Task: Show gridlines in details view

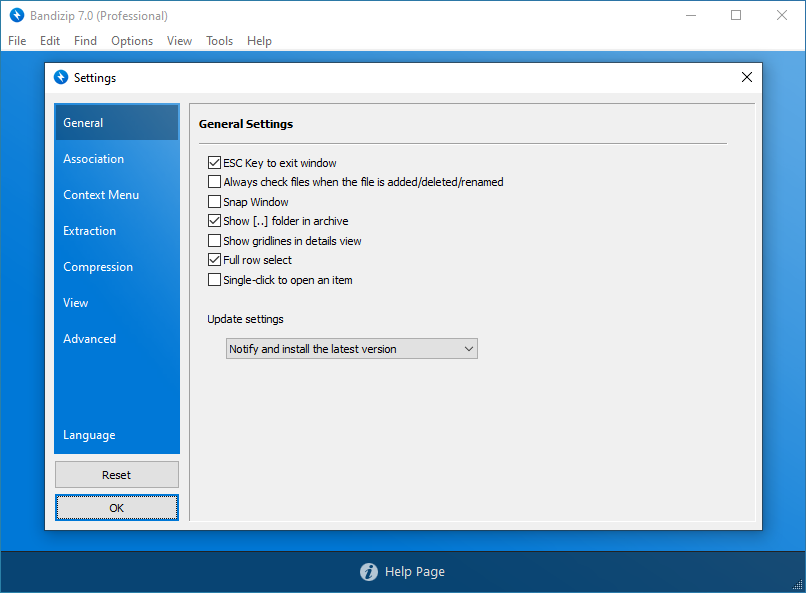Action: click(214, 241)
